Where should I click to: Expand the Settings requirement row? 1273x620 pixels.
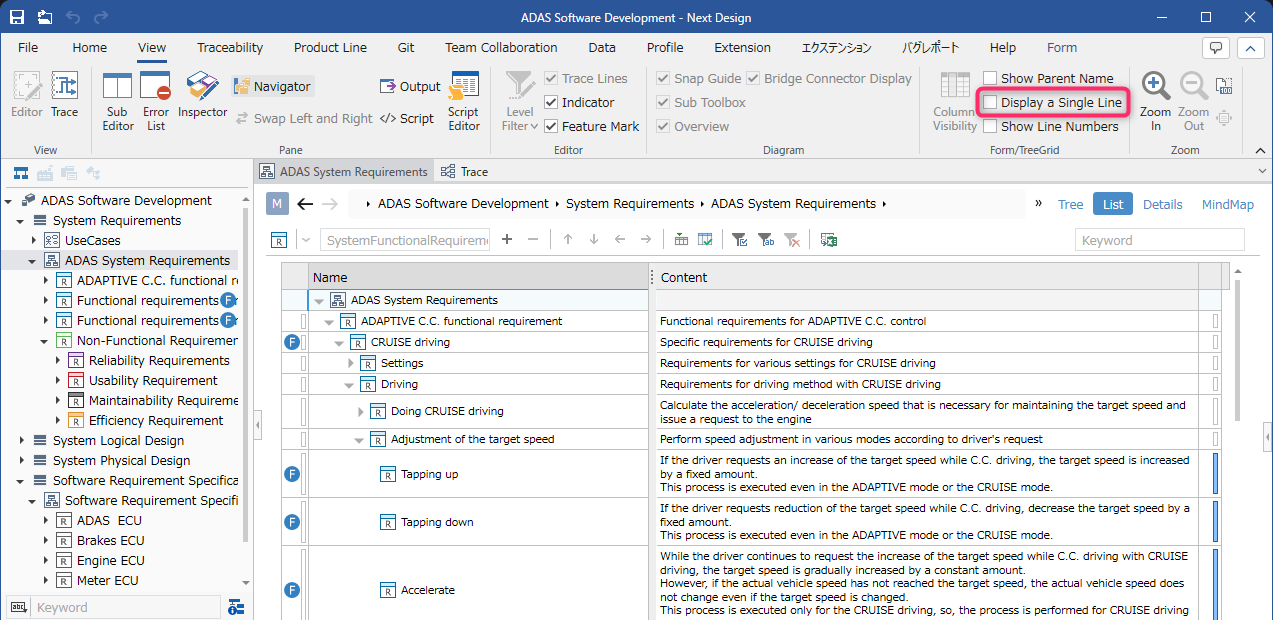coord(350,363)
